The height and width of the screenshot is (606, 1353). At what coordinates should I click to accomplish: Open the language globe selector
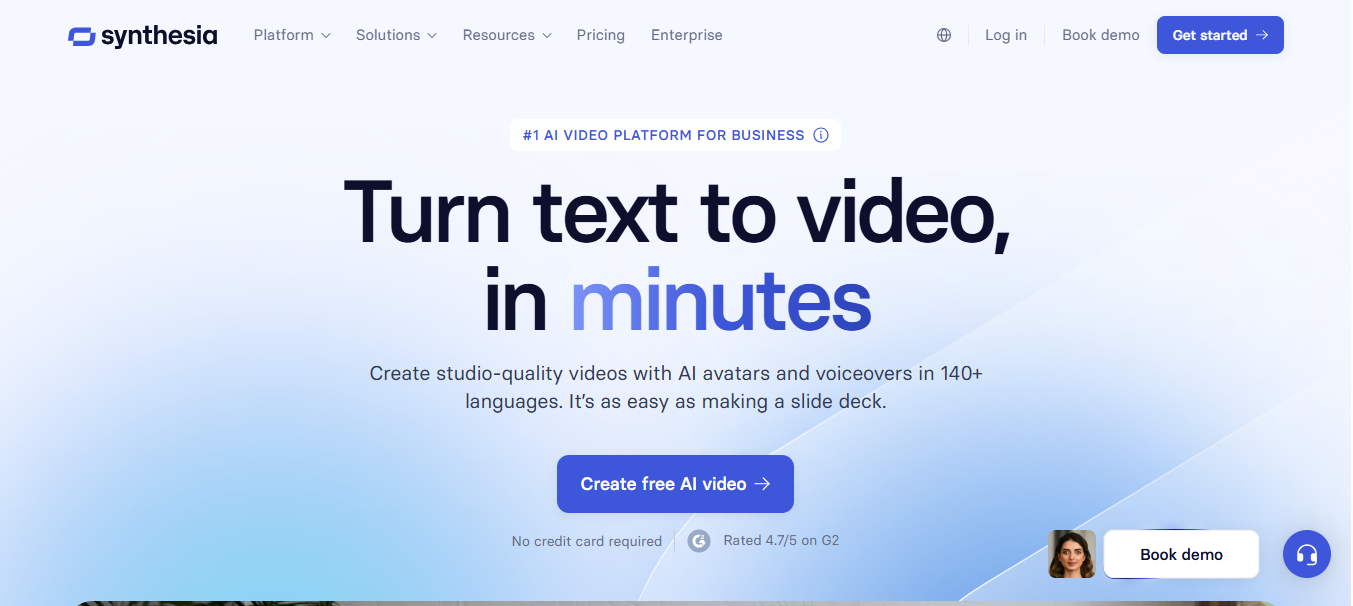(944, 35)
